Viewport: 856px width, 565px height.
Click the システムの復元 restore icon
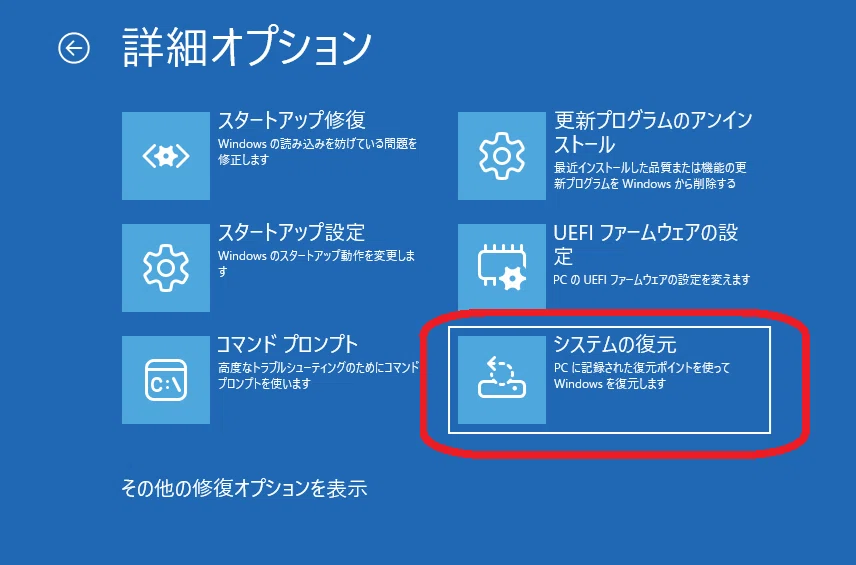pyautogui.click(x=502, y=380)
